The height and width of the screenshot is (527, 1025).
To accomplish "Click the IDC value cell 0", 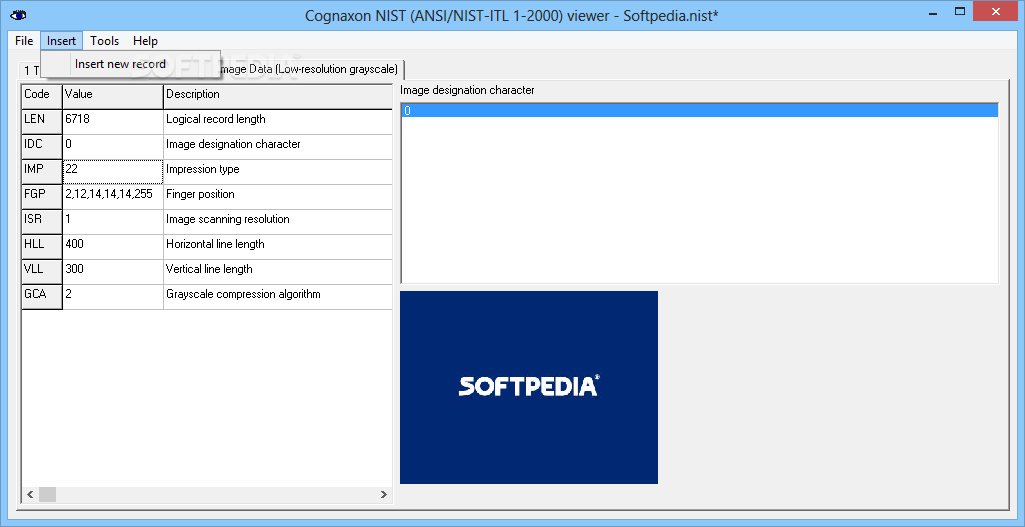I will 113,146.
